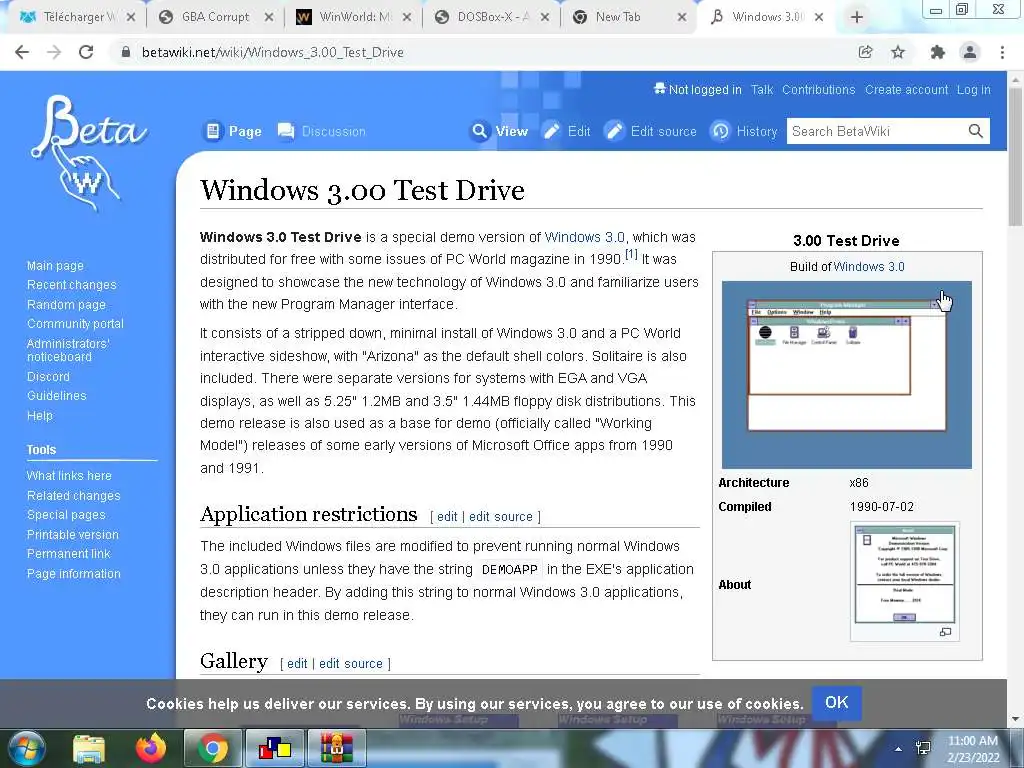The image size is (1024, 768).
Task: Open Page information link
Action: [74, 573]
